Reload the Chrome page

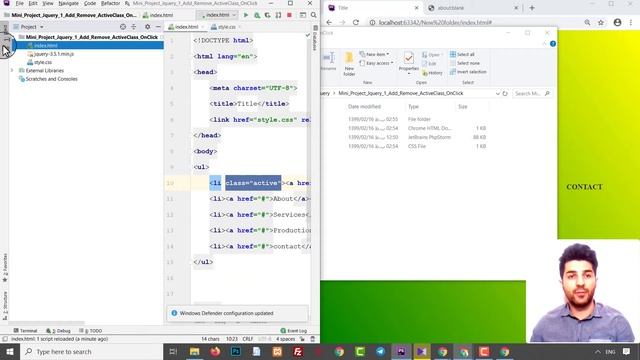click(356, 22)
